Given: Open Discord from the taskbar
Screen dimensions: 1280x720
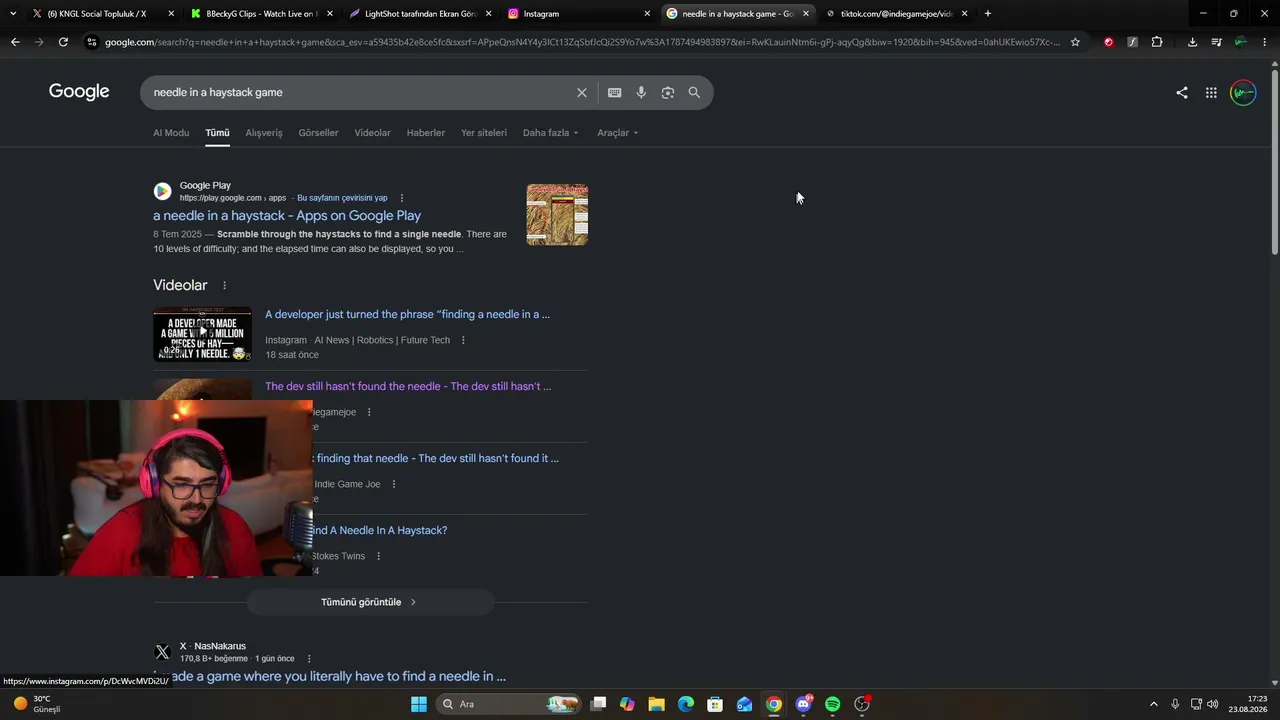Looking at the screenshot, I should click(x=803, y=704).
